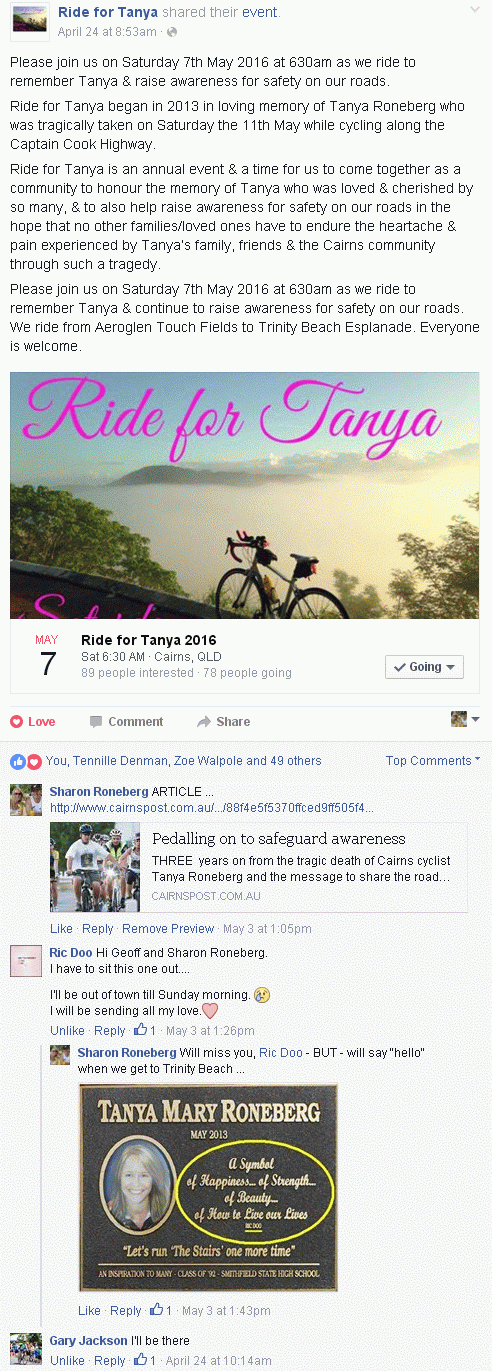The height and width of the screenshot is (1371, 492).
Task: Click the thumbs-up count on Ric Doo's comment
Action: pos(146,1030)
